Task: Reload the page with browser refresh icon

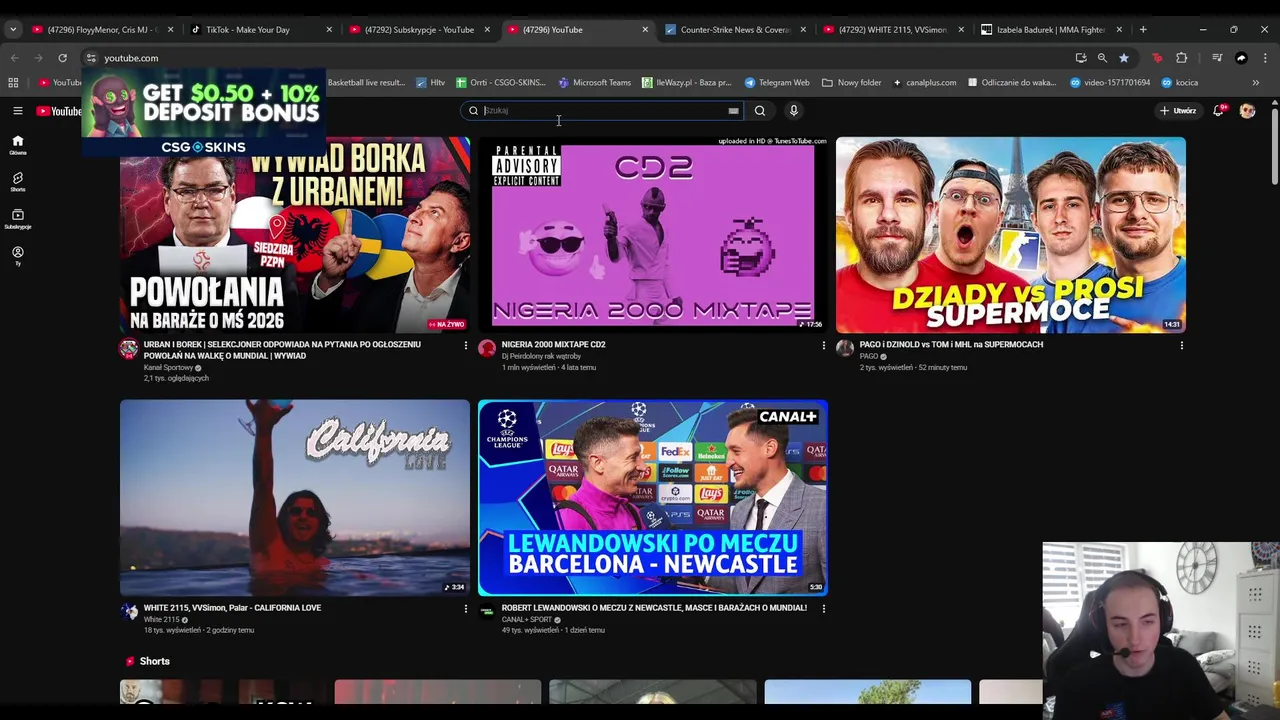Action: 62,58
